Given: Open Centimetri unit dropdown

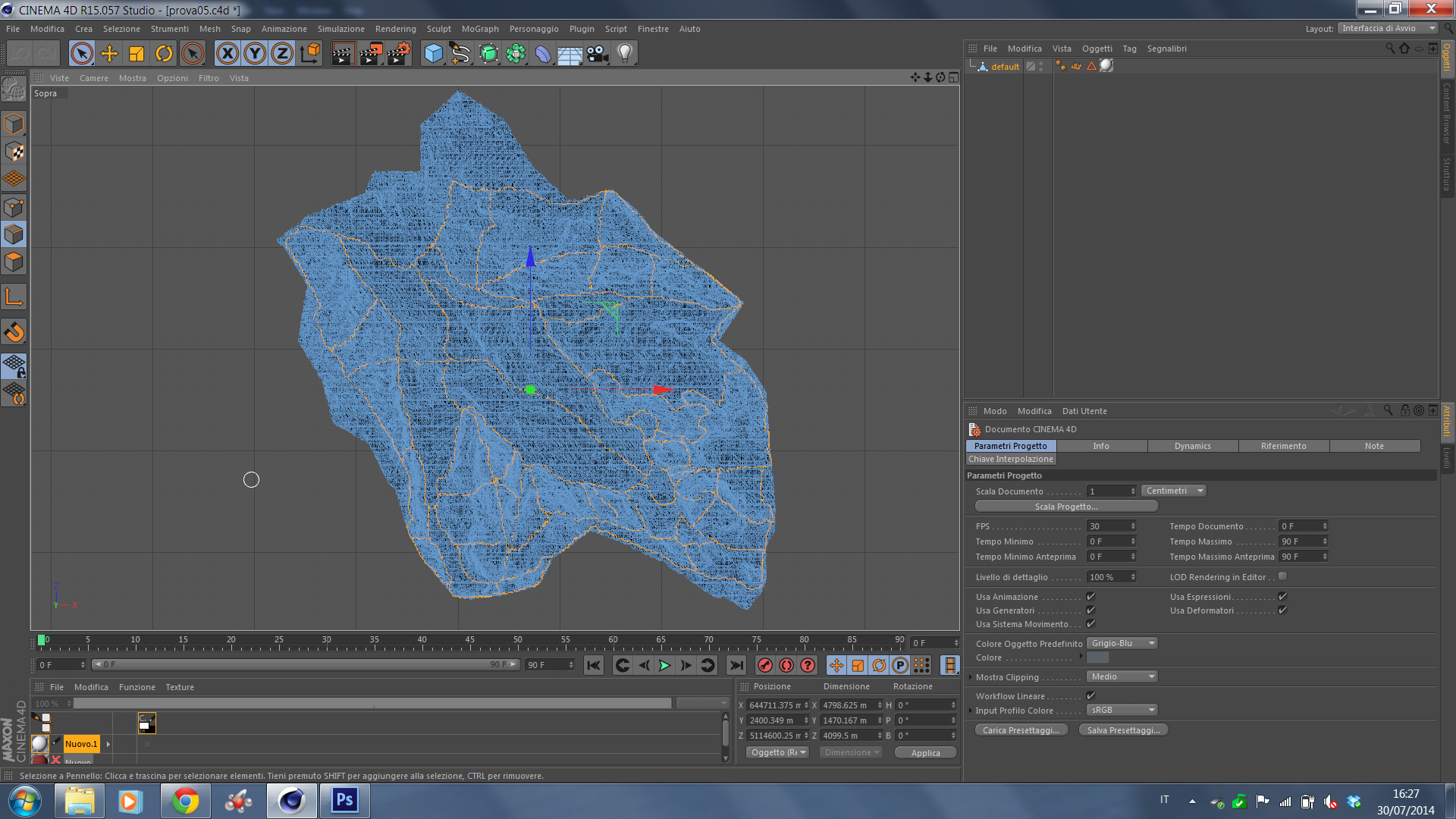Looking at the screenshot, I should point(1172,491).
